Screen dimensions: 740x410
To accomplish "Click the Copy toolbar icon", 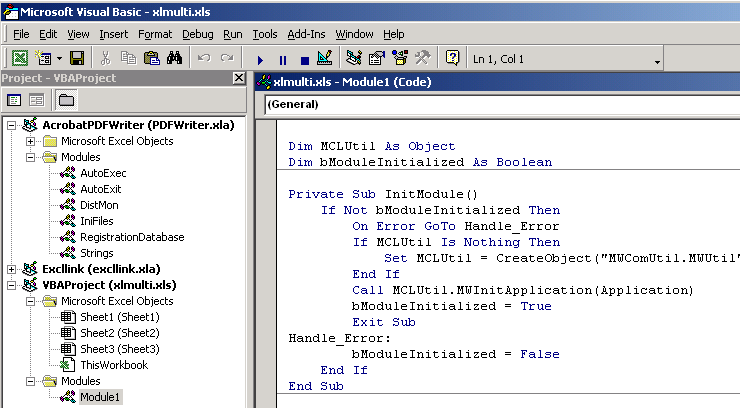I will [x=128, y=59].
